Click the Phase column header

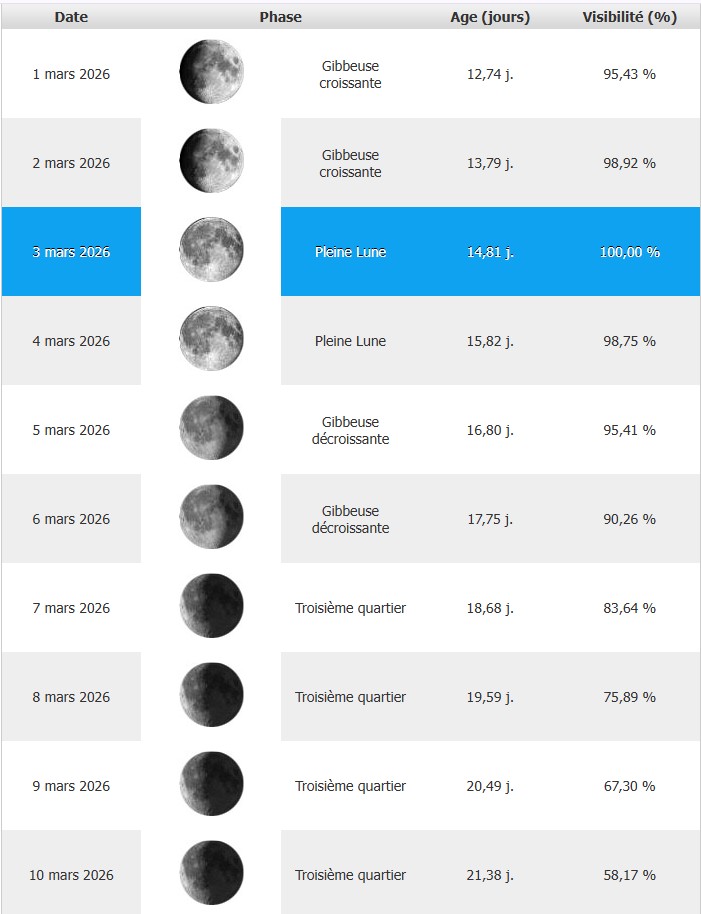pos(280,17)
